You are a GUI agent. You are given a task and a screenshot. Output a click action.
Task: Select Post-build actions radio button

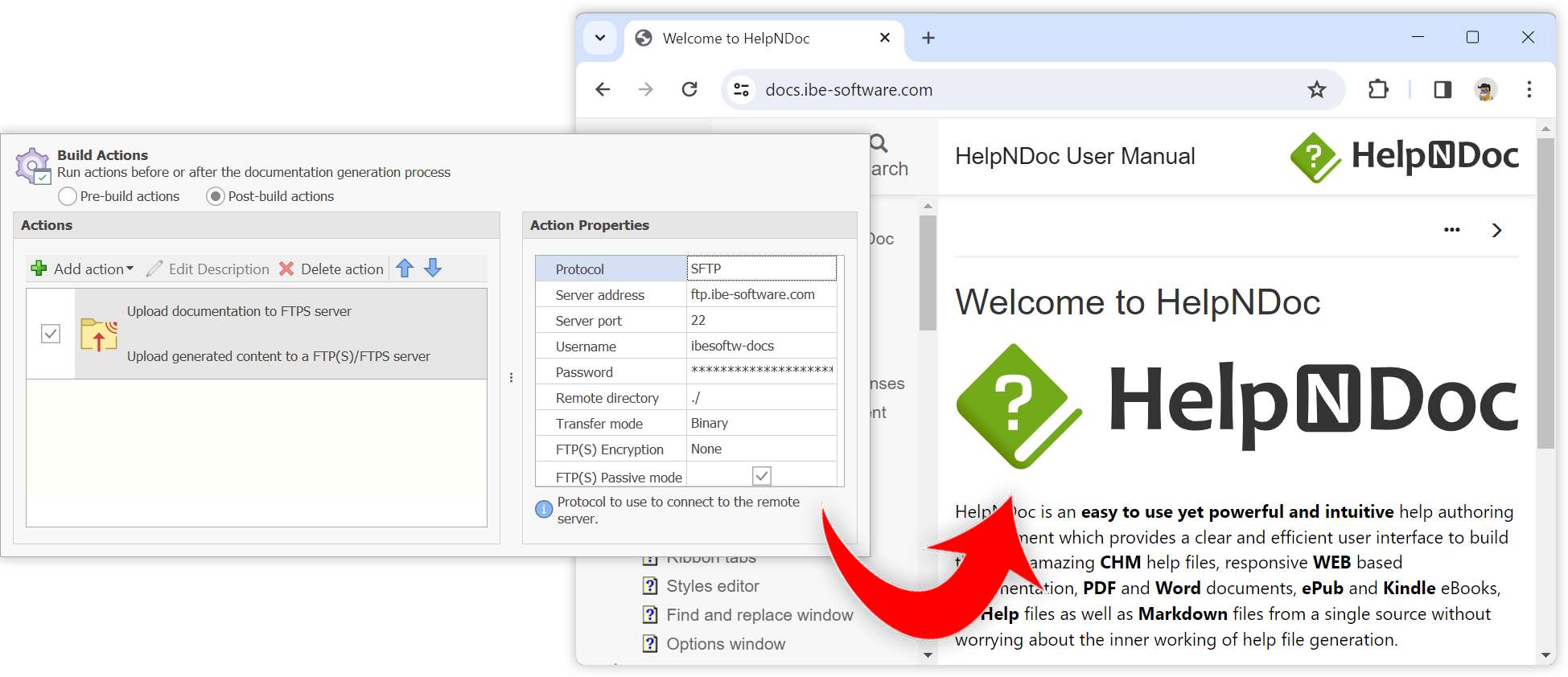[x=216, y=196]
